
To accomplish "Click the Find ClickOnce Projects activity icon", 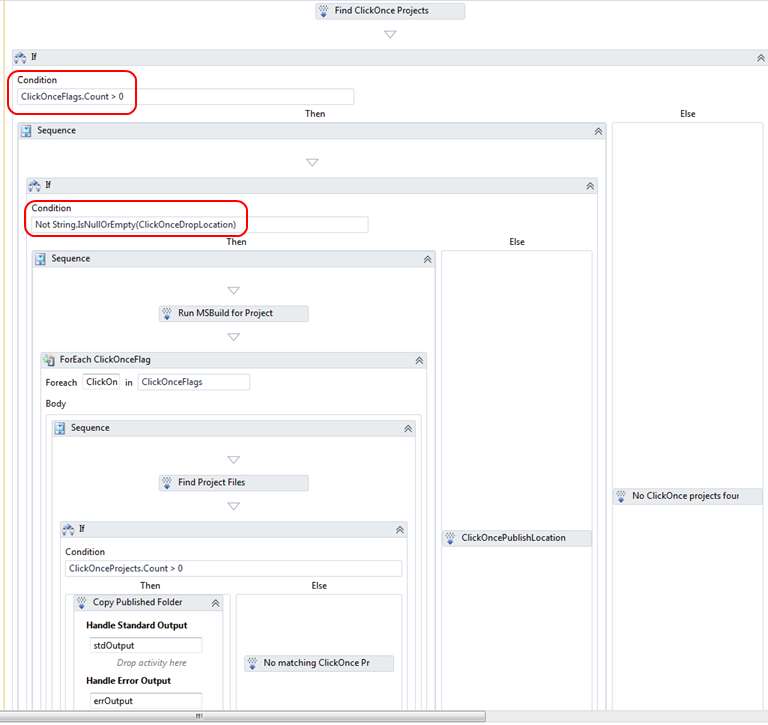I will 324,11.
